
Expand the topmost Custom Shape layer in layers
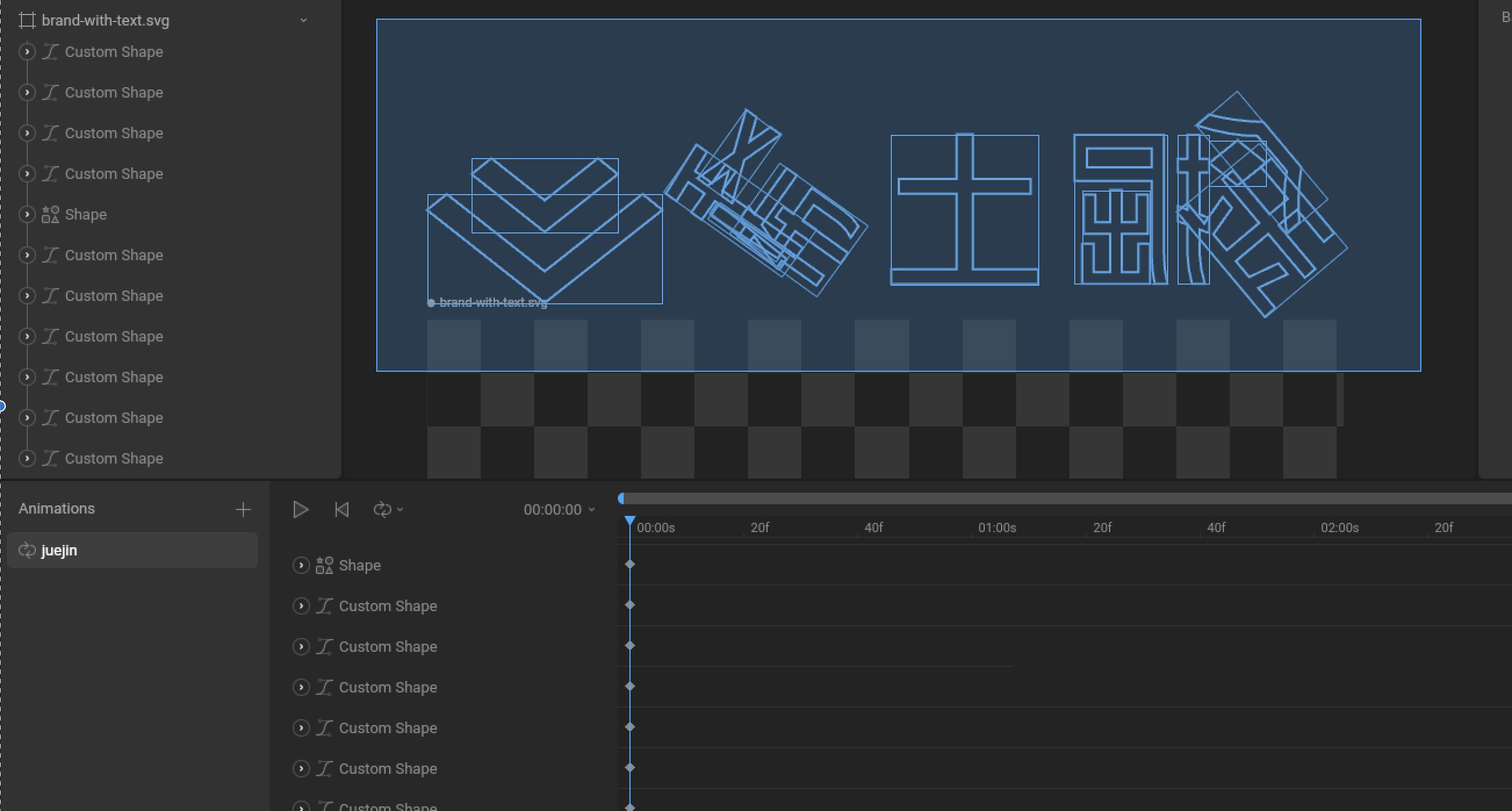tap(27, 52)
